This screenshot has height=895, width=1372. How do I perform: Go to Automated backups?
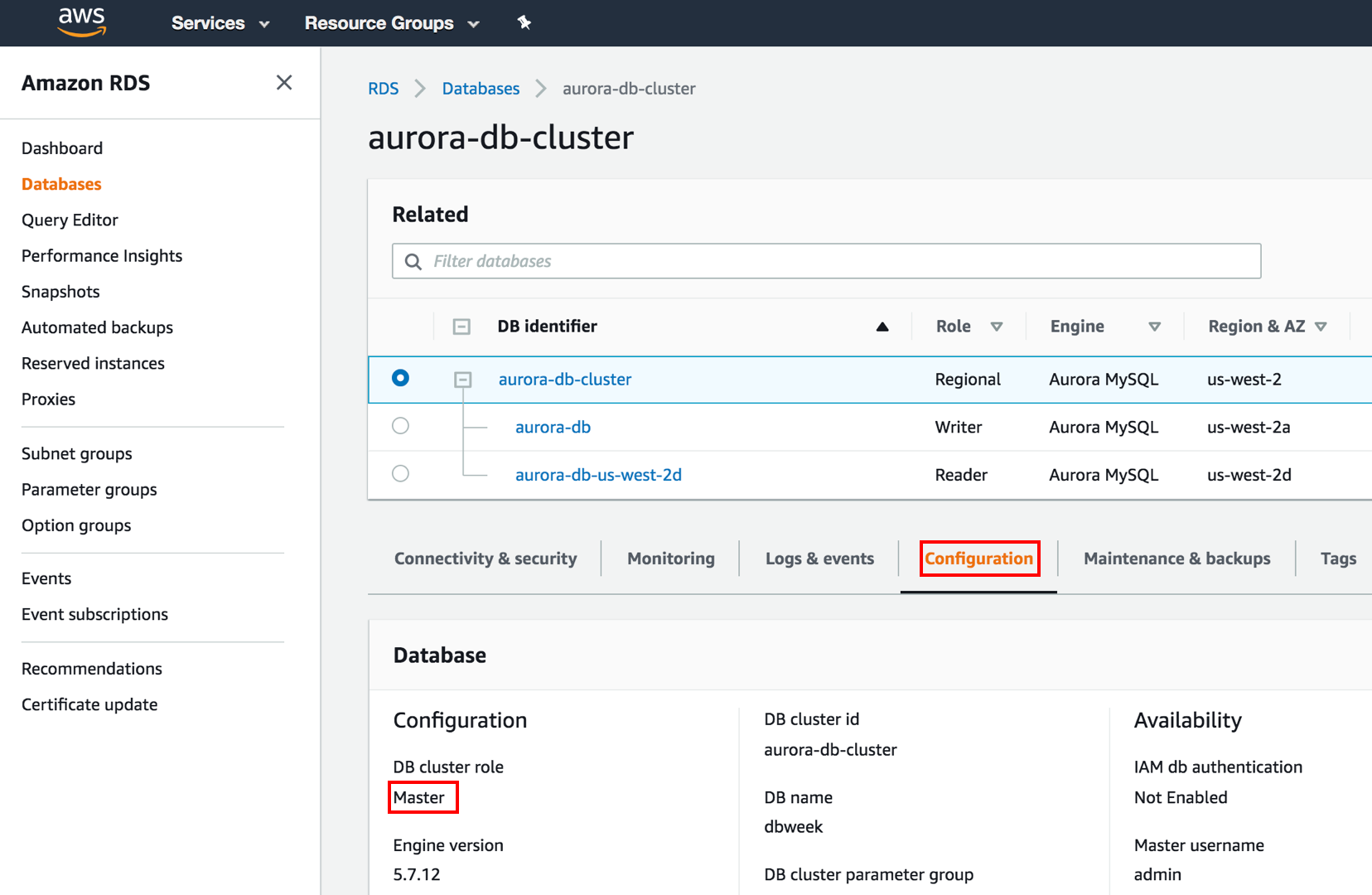click(97, 327)
